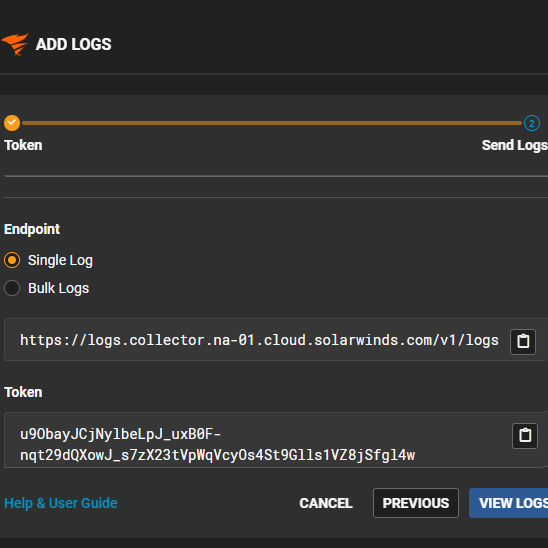Screen dimensions: 548x548
Task: Click the Endpoint section heading
Action: click(32, 229)
